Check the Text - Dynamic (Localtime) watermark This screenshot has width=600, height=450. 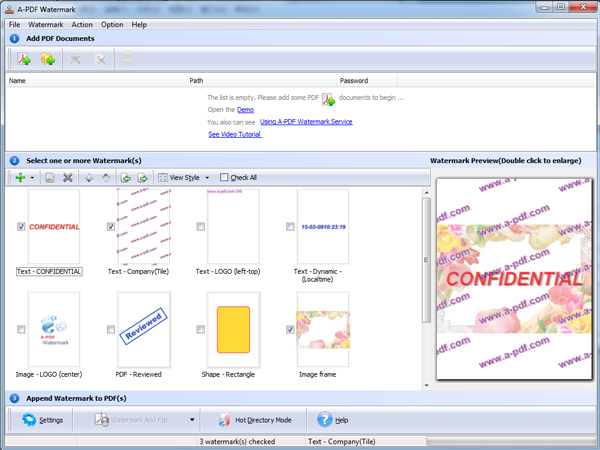[290, 227]
